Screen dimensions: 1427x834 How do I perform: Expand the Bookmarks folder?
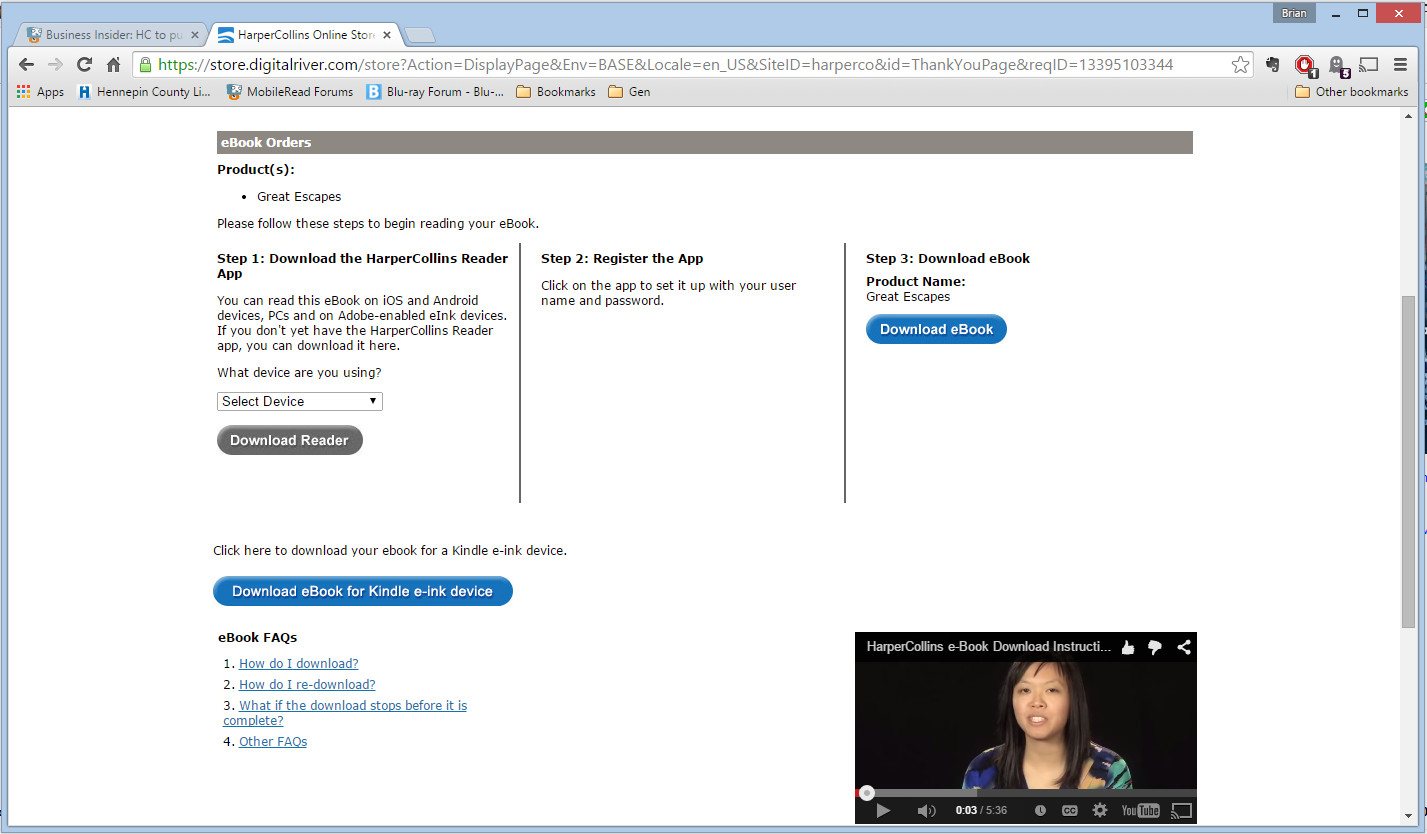click(555, 92)
